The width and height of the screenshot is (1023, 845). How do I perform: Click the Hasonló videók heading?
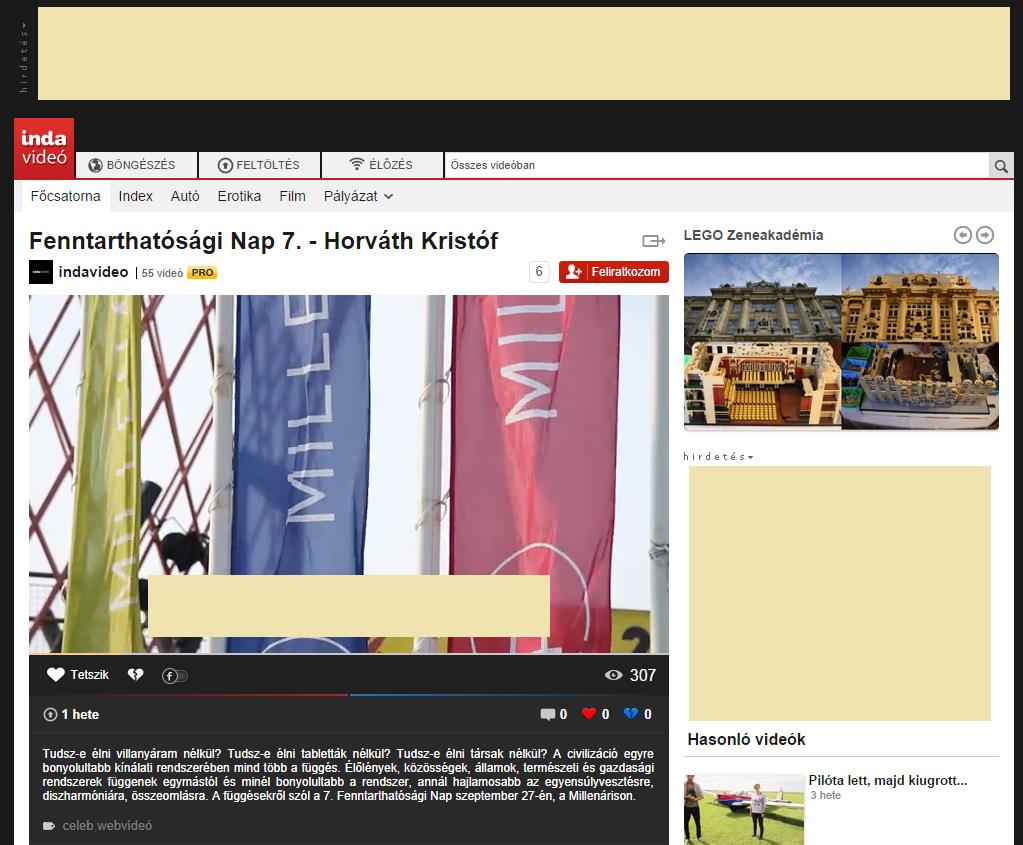746,739
